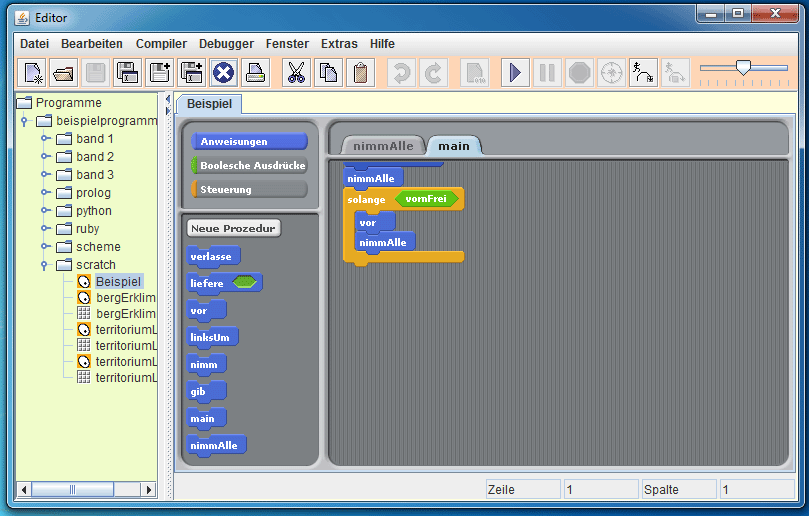Expand the python folder node
The height and width of the screenshot is (516, 809).
click(45, 211)
